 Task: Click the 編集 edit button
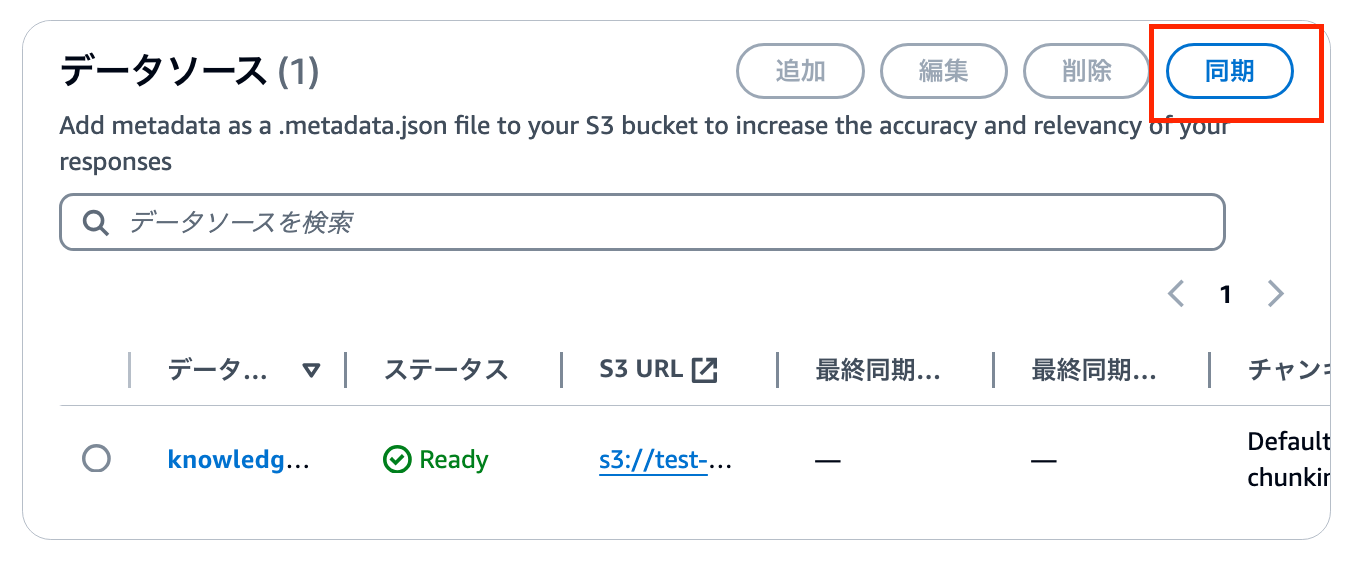click(944, 71)
